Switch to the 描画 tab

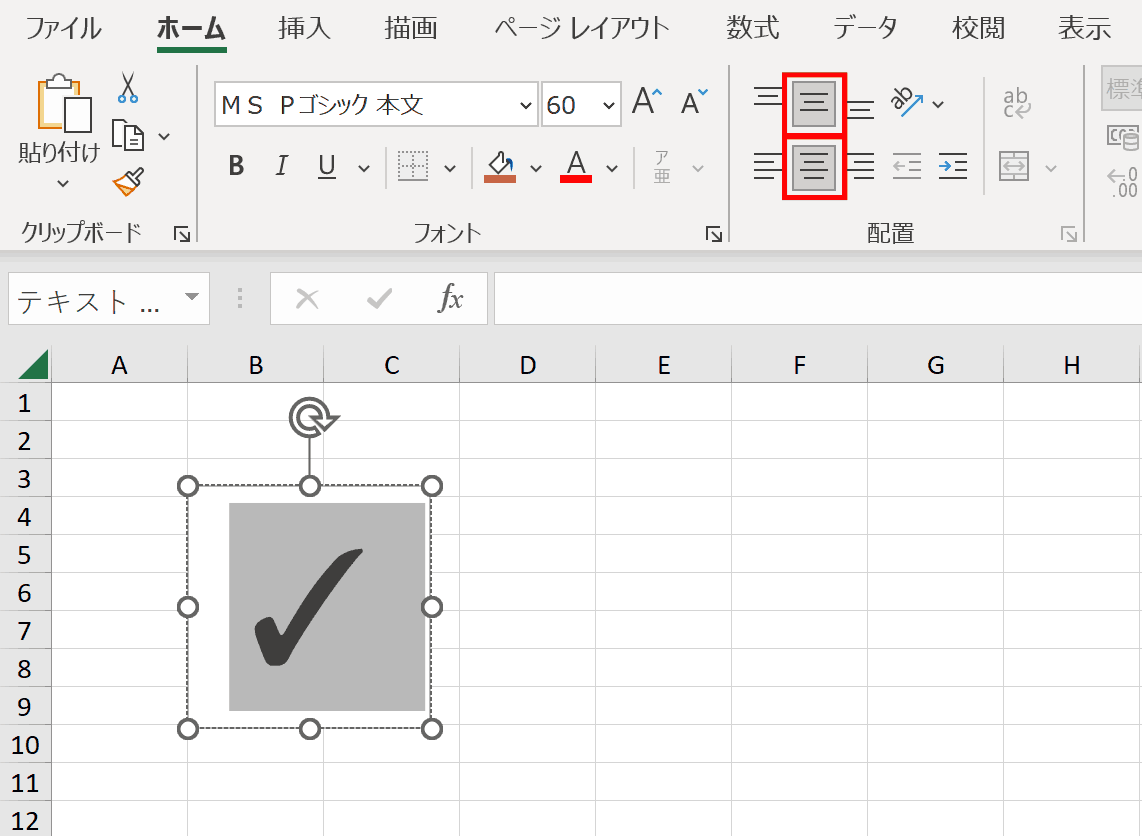pos(411,28)
